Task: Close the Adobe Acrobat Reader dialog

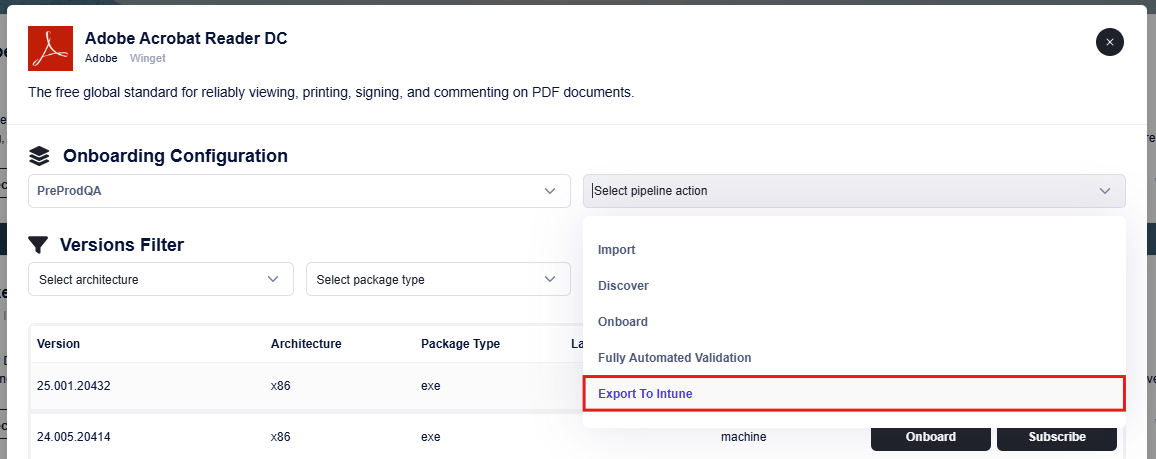Action: [x=1109, y=42]
